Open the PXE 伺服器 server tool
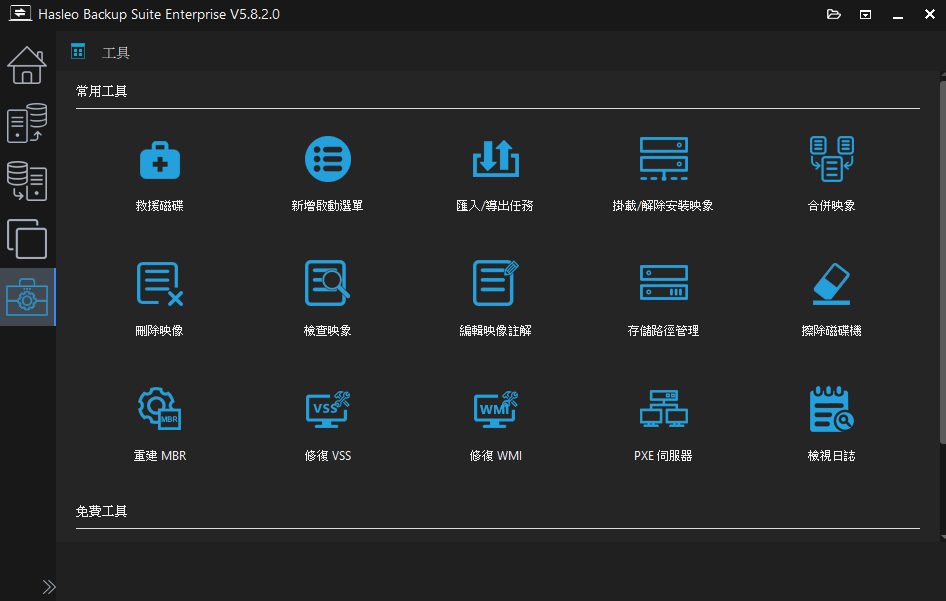 click(x=663, y=409)
